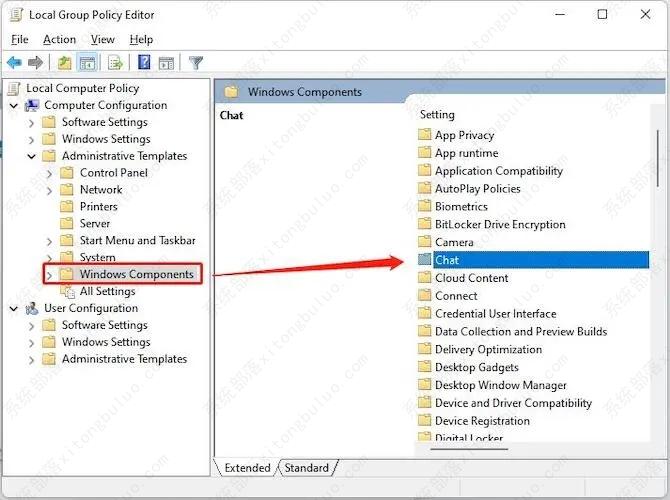Click the Computer Configuration icon
The width and height of the screenshot is (670, 500).
click(x=32, y=105)
